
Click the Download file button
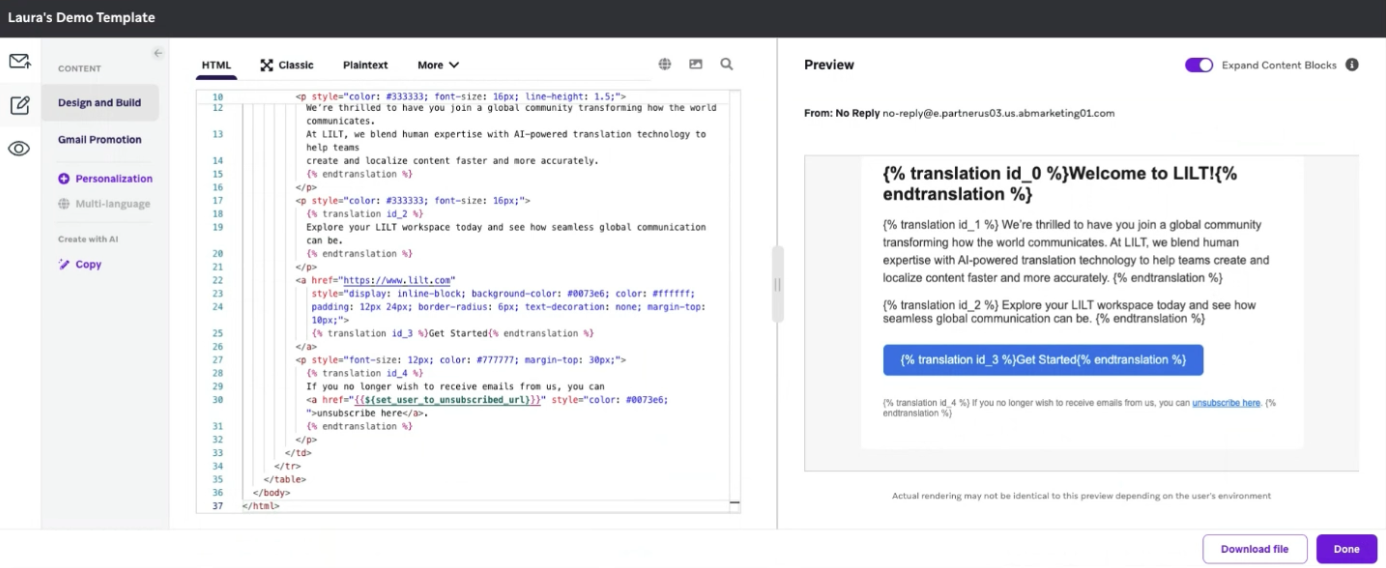click(x=1254, y=549)
